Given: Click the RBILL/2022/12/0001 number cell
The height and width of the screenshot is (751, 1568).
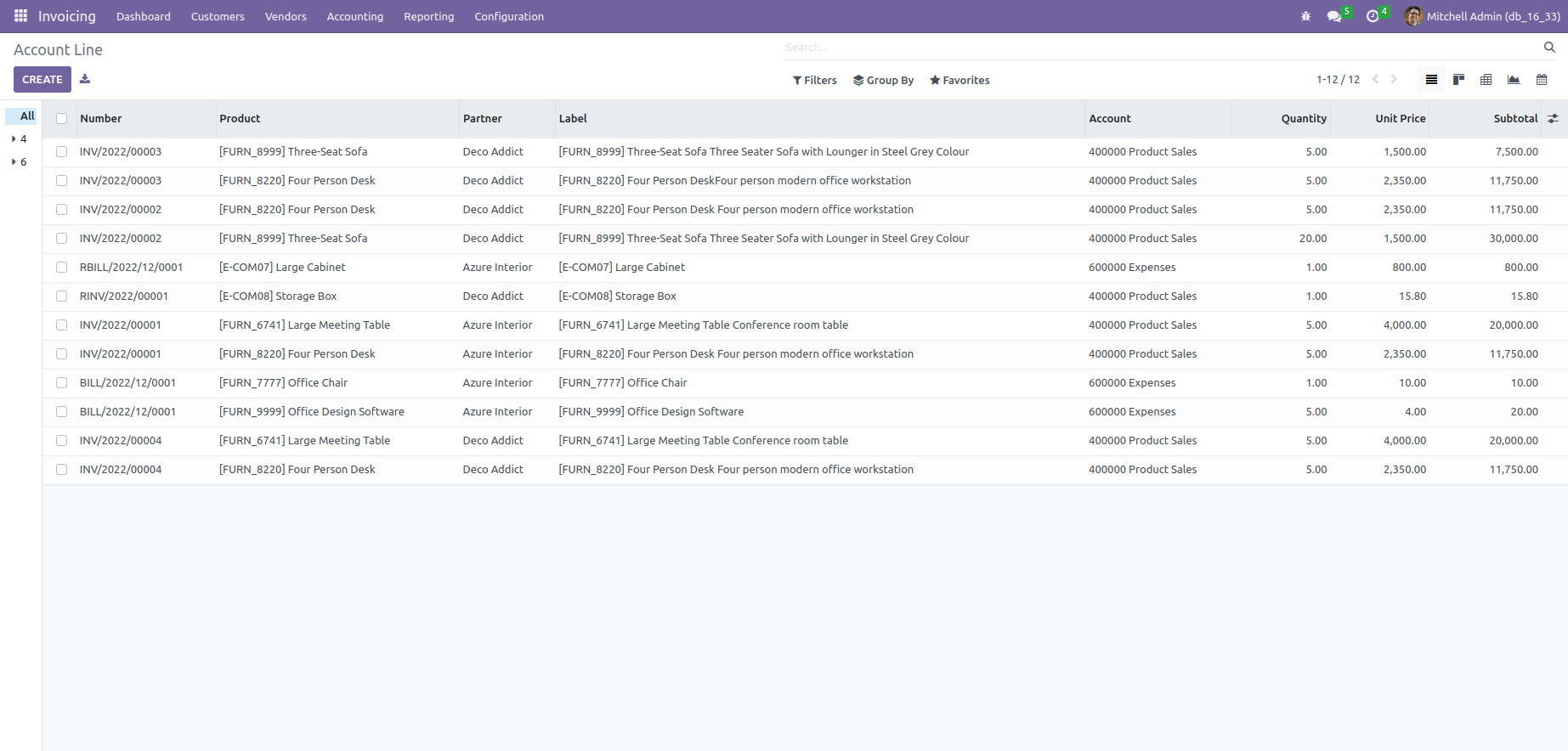Looking at the screenshot, I should coord(131,268).
